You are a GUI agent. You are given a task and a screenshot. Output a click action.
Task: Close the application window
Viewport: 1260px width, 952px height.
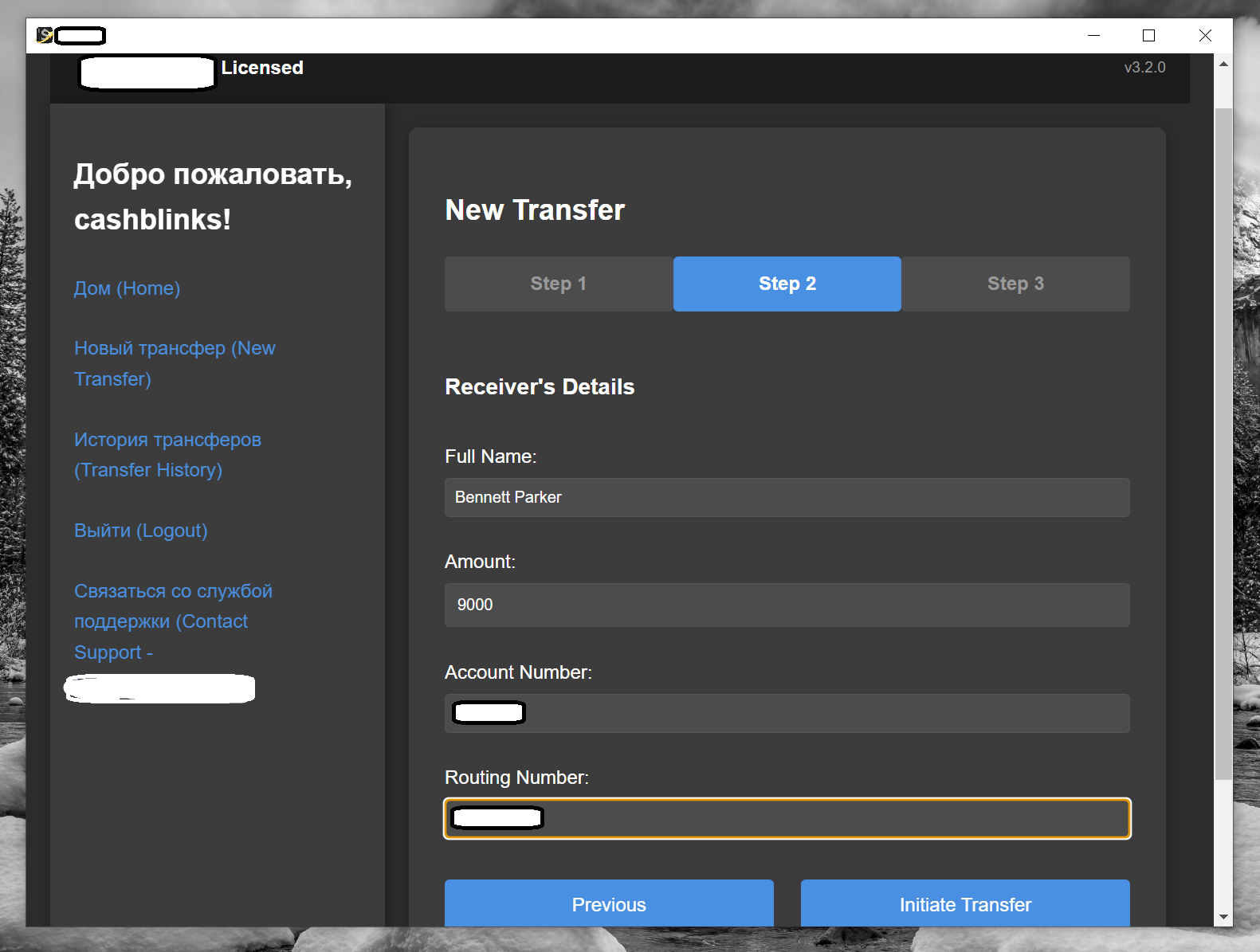pyautogui.click(x=1205, y=35)
